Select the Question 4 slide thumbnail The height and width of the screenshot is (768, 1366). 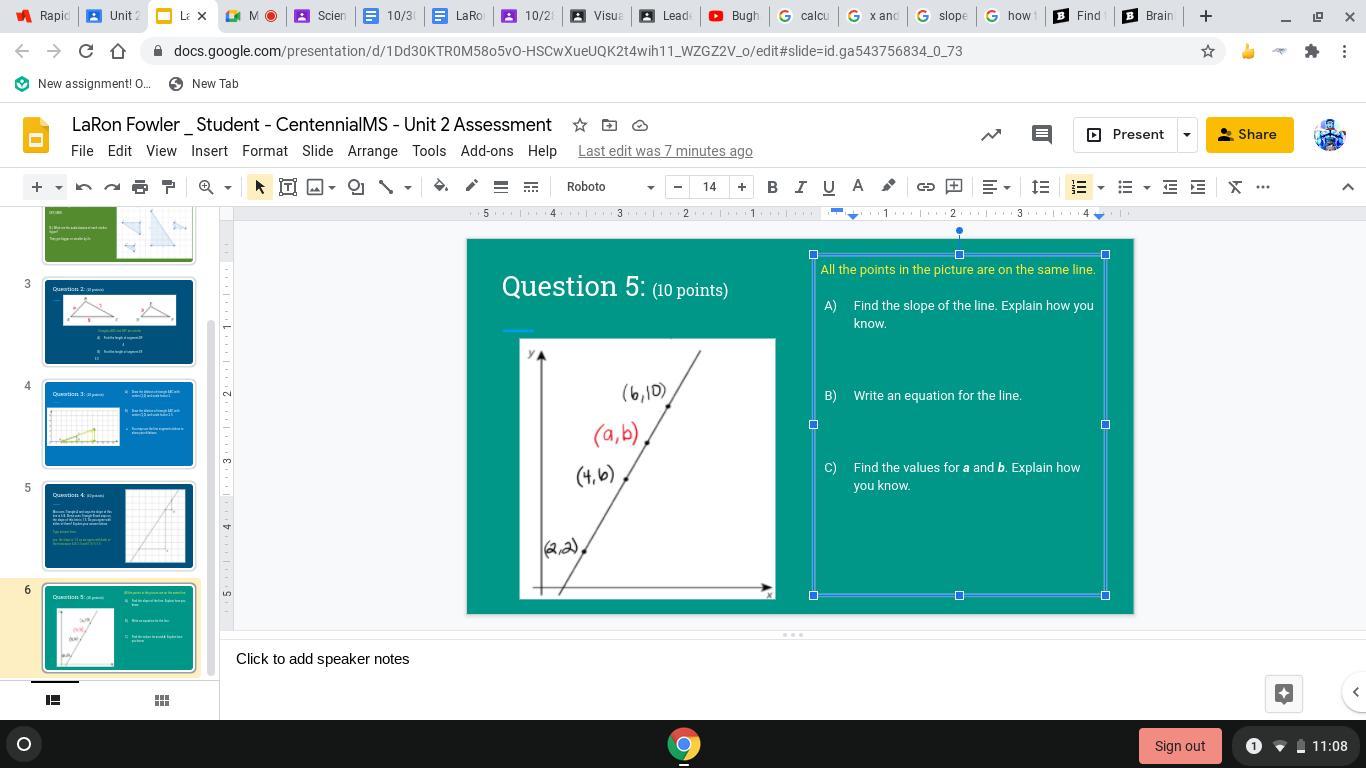click(x=119, y=526)
